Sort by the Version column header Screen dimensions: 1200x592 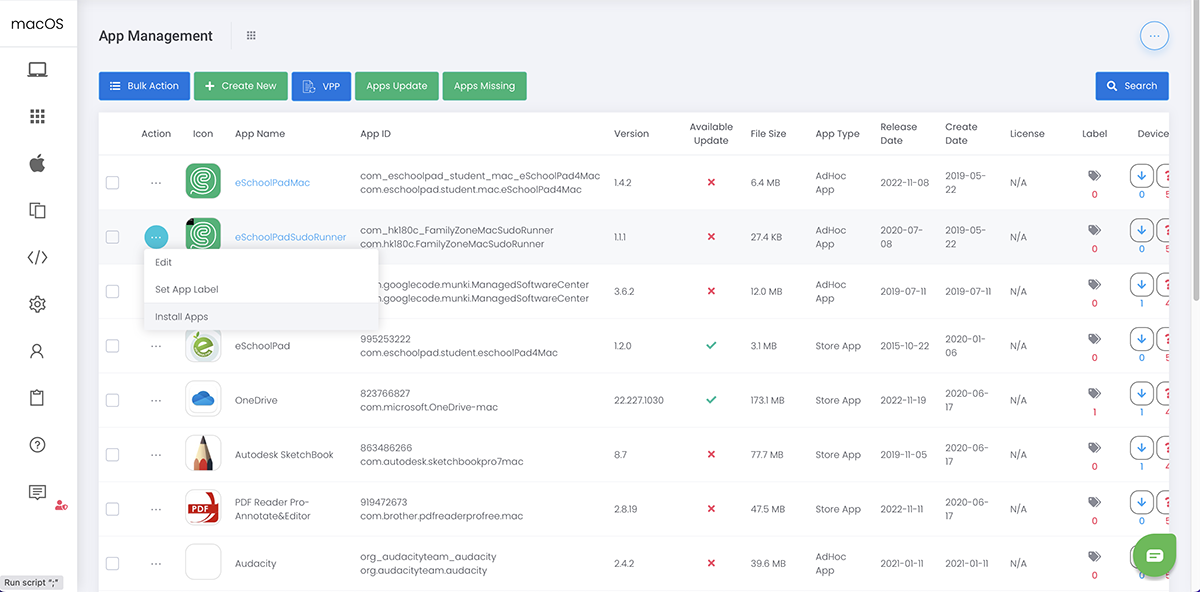click(x=631, y=134)
